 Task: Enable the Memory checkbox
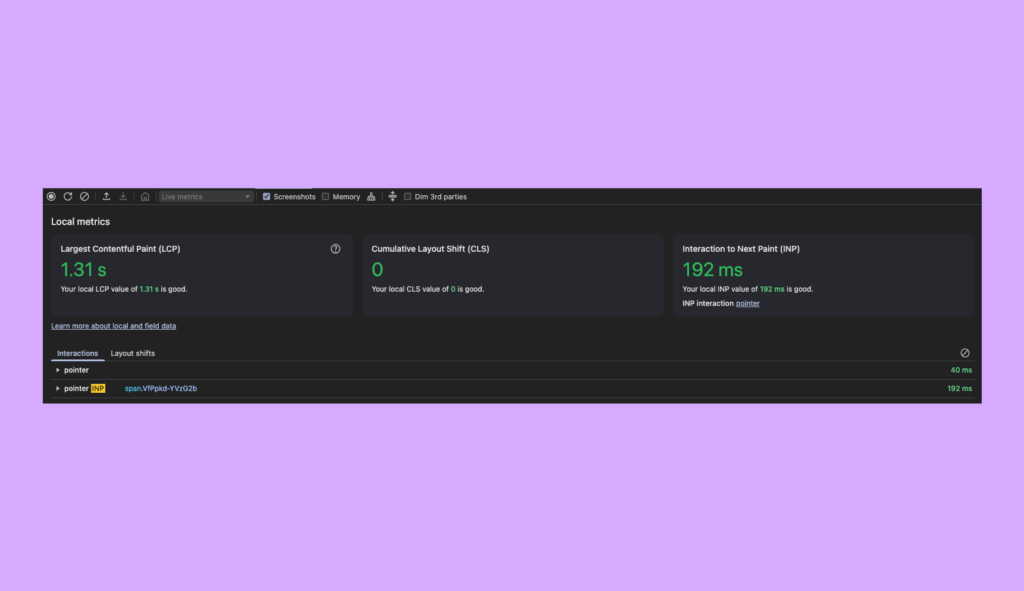coord(325,196)
